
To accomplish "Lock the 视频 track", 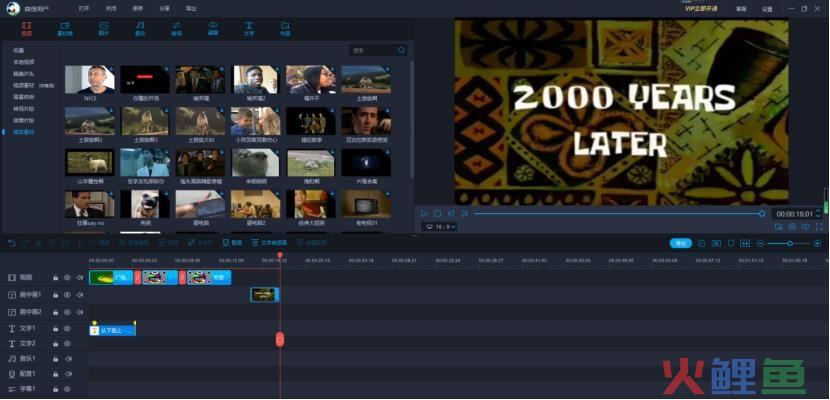I will pos(56,277).
